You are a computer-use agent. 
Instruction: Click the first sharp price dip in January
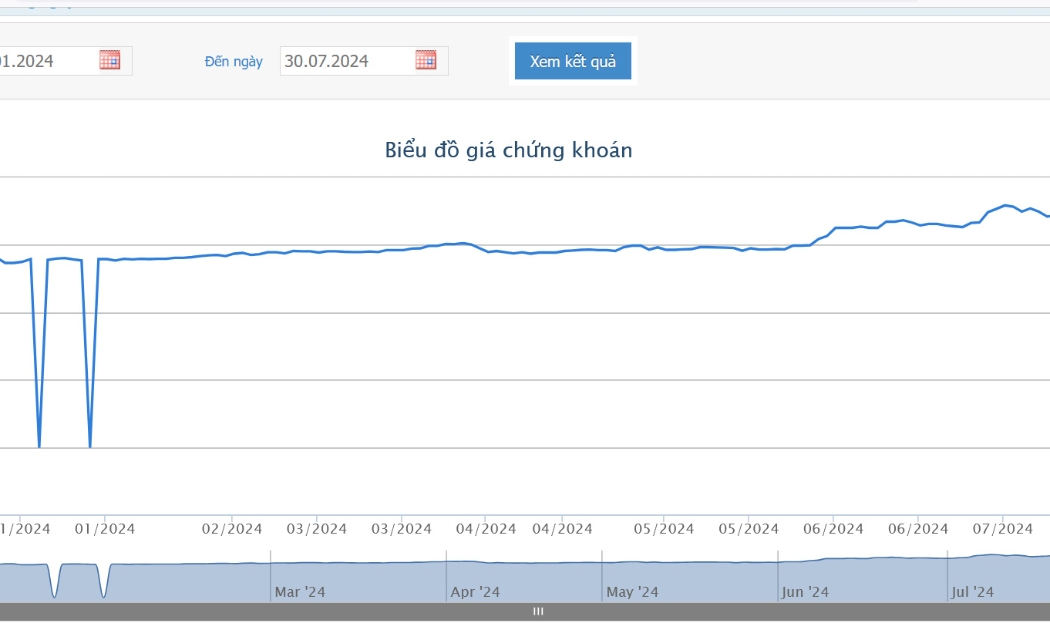pyautogui.click(x=40, y=446)
